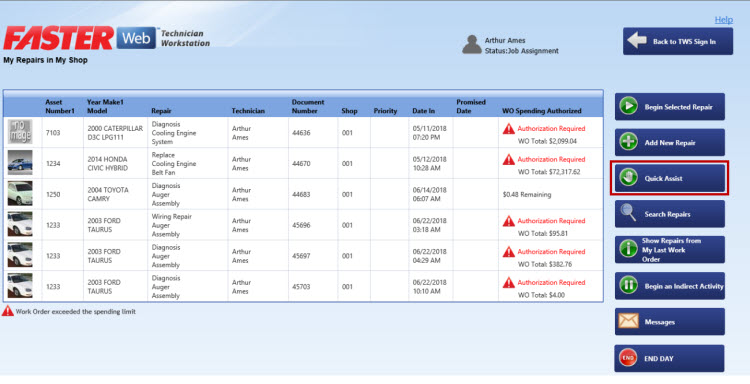Click asset number 1250
This screenshot has height=384, width=750.
(53, 195)
